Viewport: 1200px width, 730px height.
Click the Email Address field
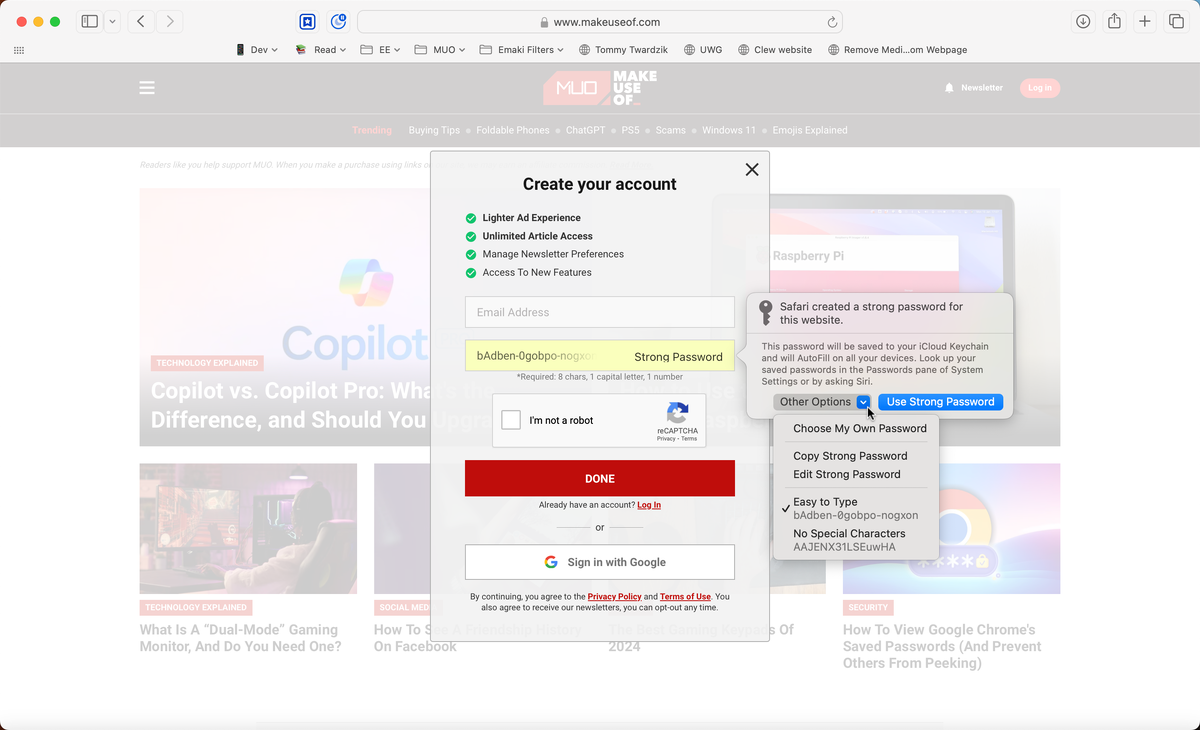600,312
